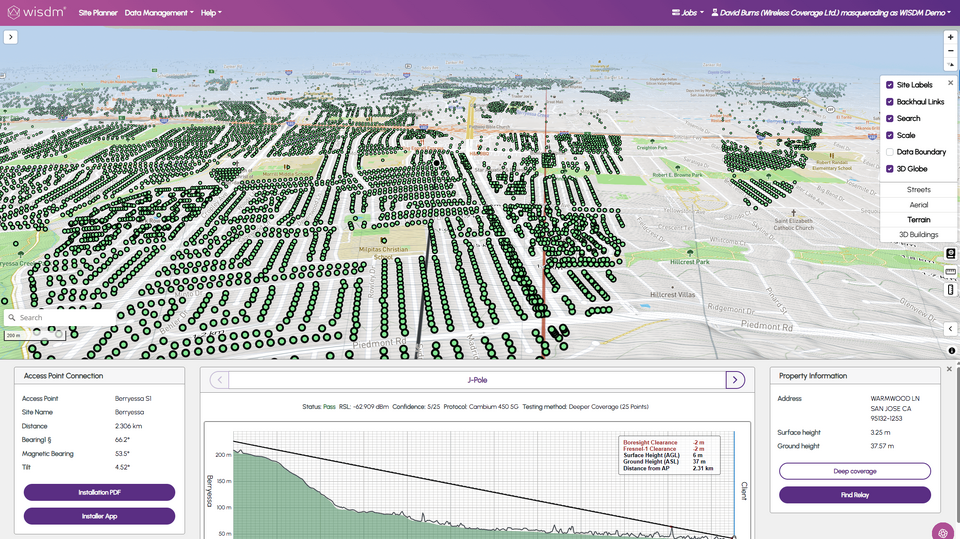Click the Magnetic Bearing value 53.5°
Viewport: 960px width, 539px height.
pyautogui.click(x=122, y=454)
